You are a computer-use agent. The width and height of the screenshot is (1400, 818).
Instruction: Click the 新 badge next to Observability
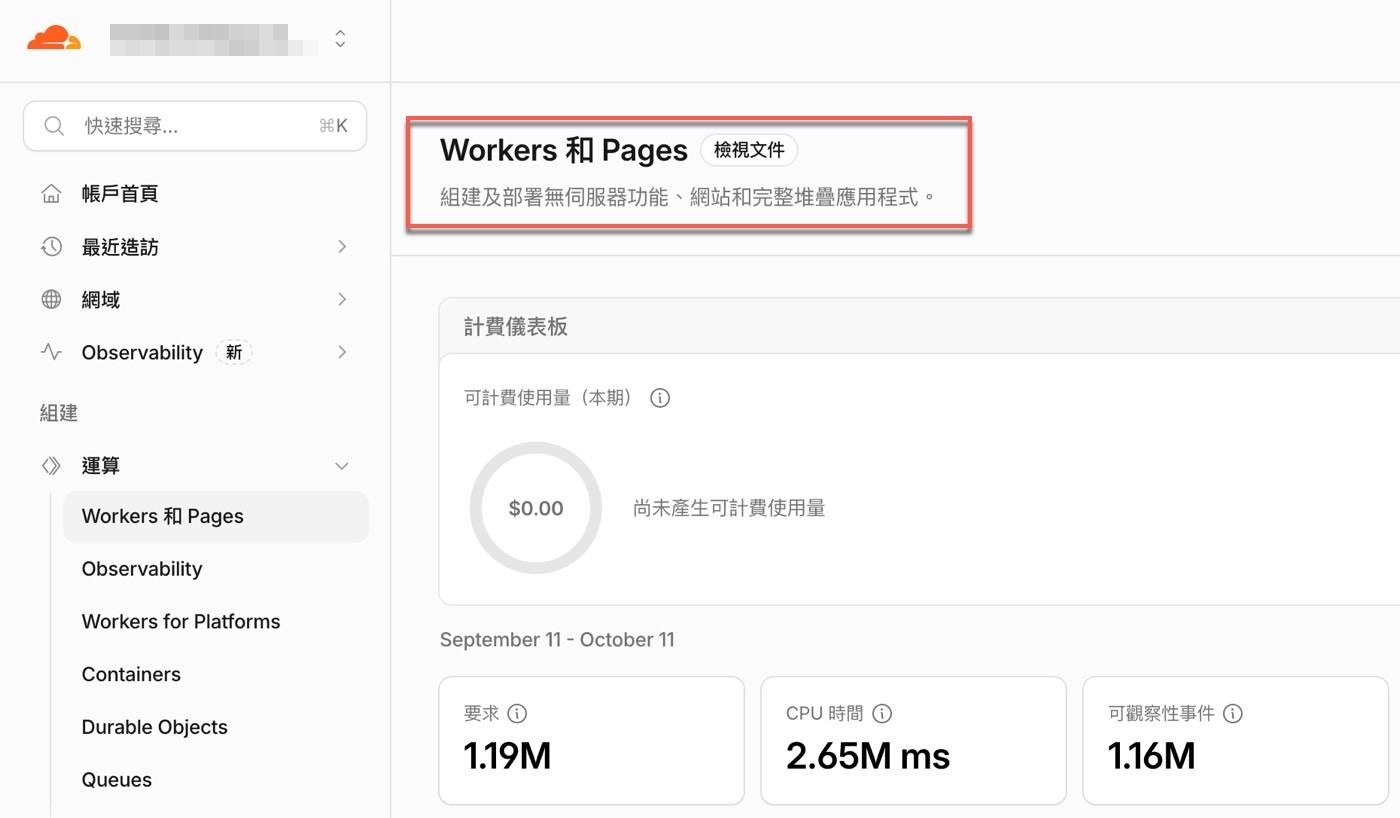tap(234, 353)
